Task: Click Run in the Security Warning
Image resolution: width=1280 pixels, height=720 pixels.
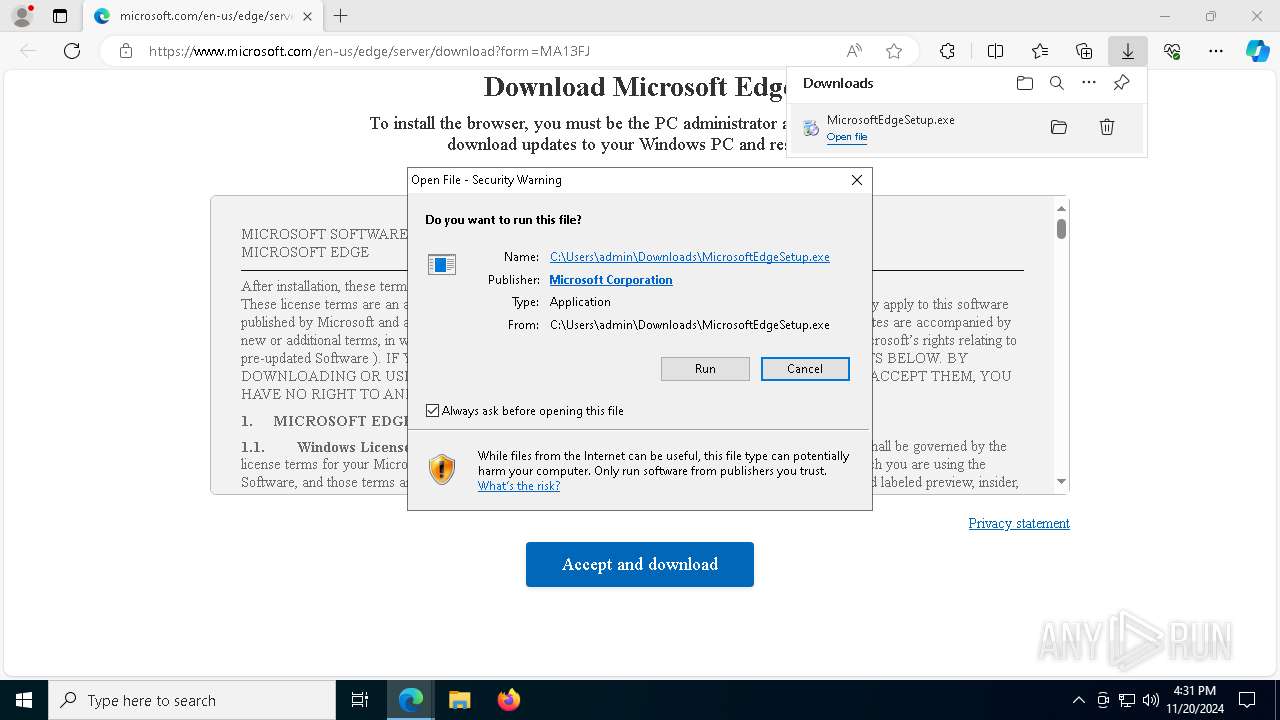Action: click(705, 369)
